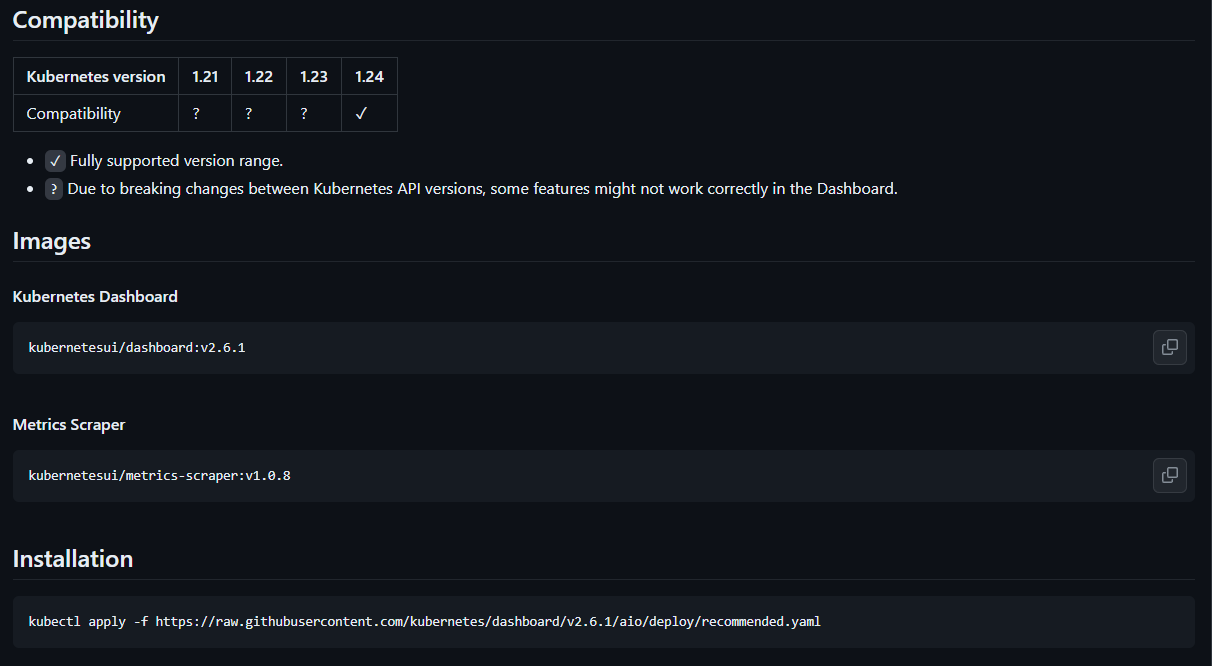
Task: Click the Compatibility row label in table
Action: pos(73,114)
